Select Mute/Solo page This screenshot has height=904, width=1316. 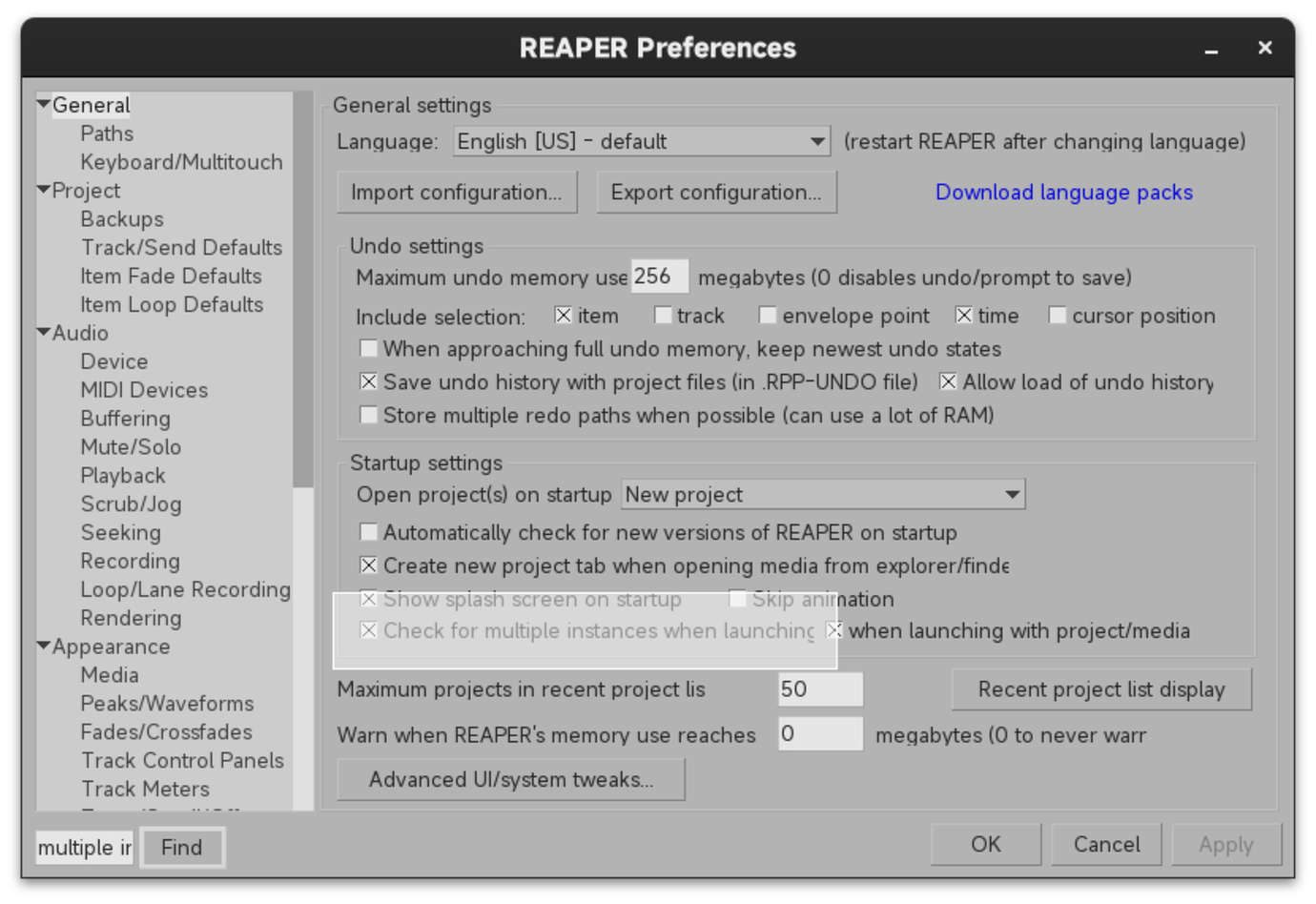(131, 447)
